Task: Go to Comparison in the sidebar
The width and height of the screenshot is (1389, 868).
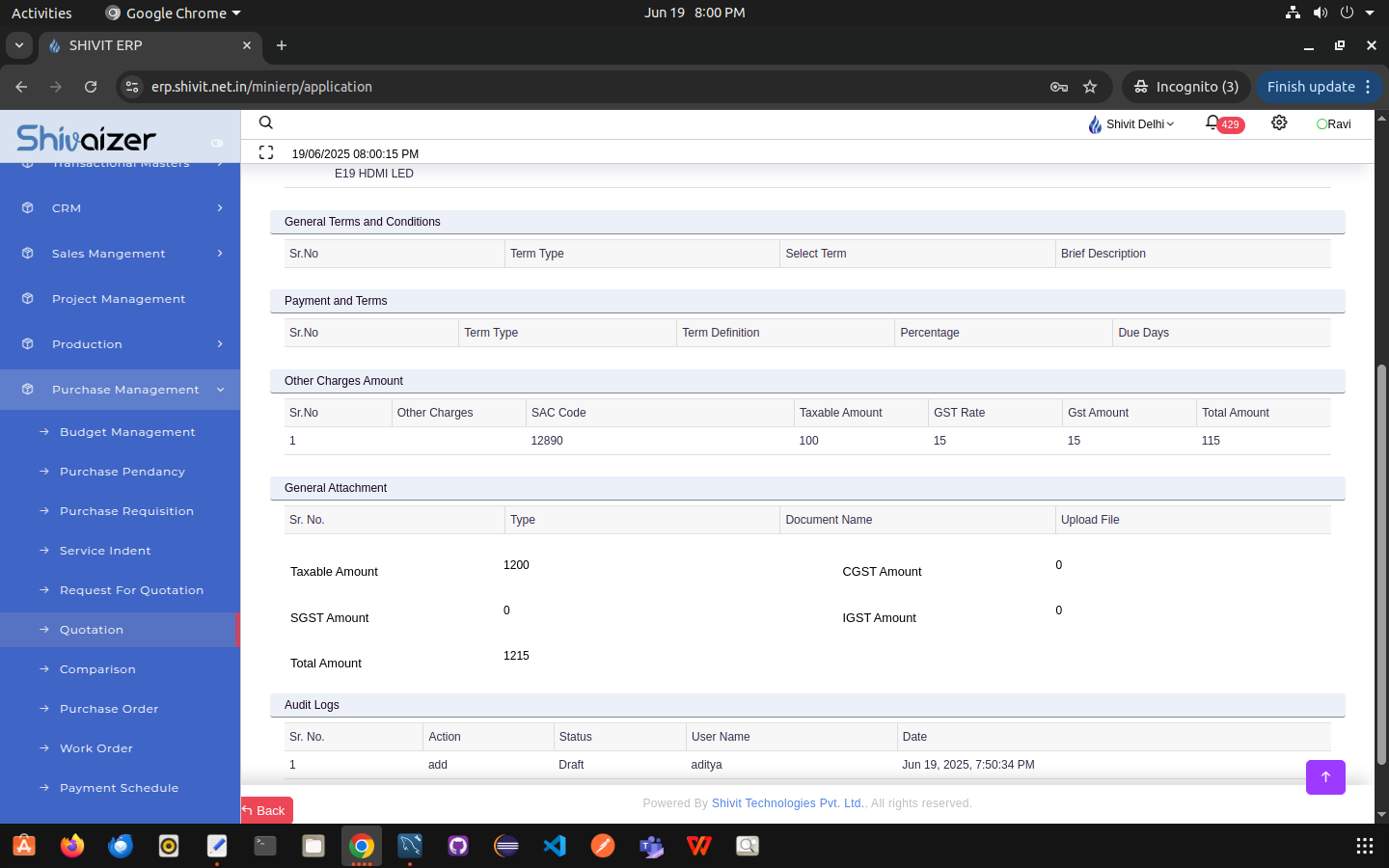Action: [97, 669]
